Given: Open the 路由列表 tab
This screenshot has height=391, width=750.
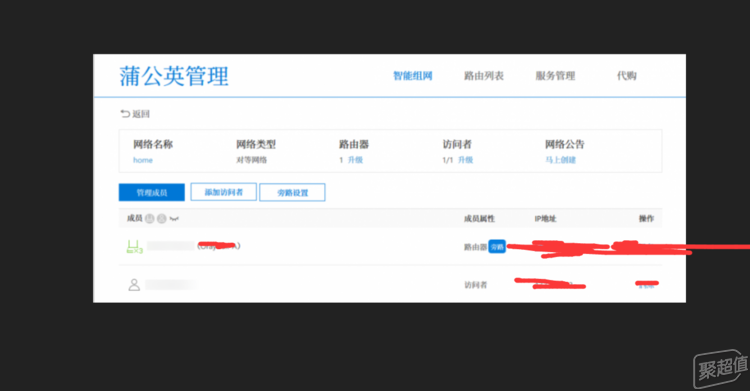Looking at the screenshot, I should pyautogui.click(x=484, y=76).
